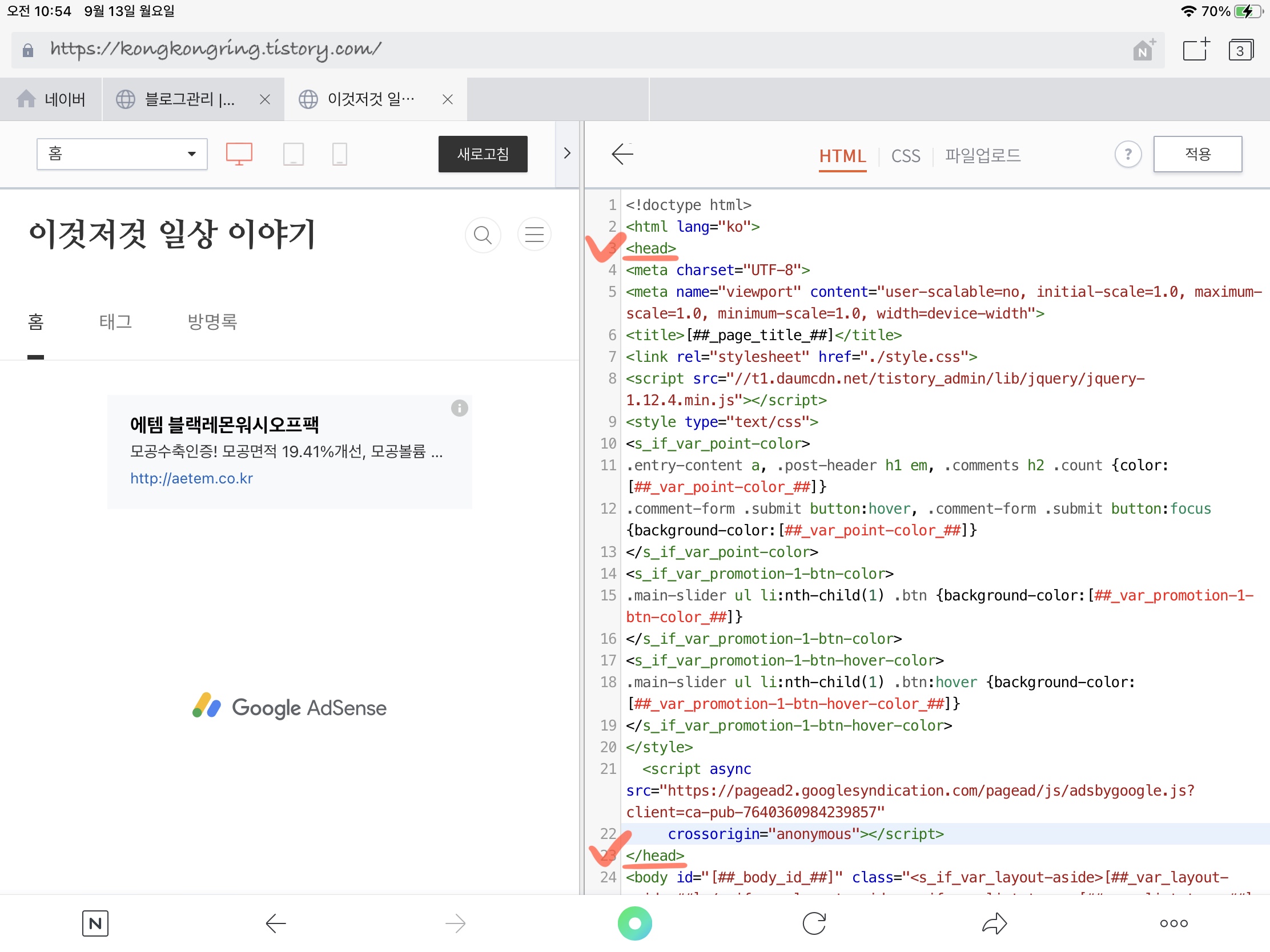Close the 블로그관리 tab
The width and height of the screenshot is (1270, 952).
265,99
